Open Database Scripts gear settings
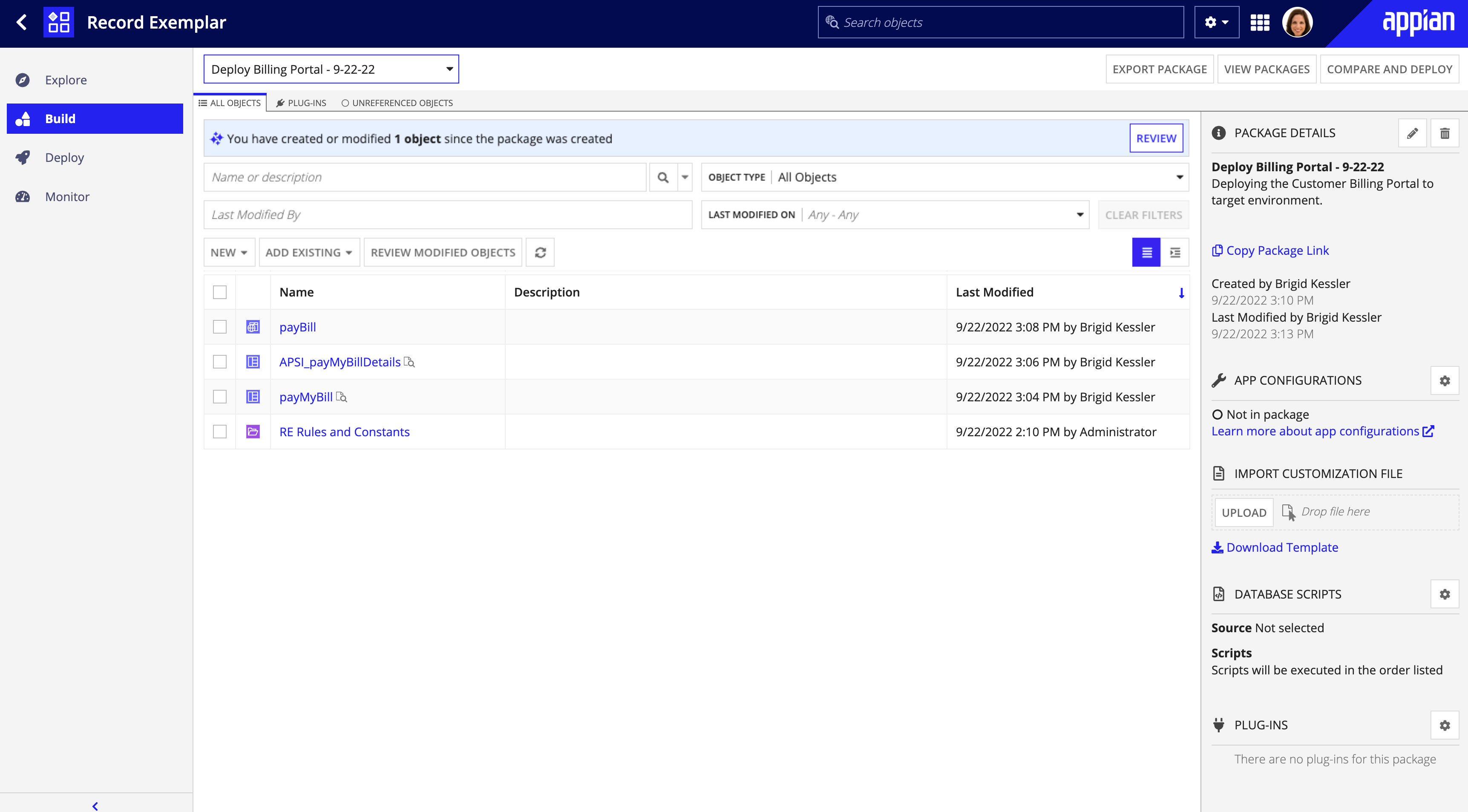1468x812 pixels. point(1445,594)
